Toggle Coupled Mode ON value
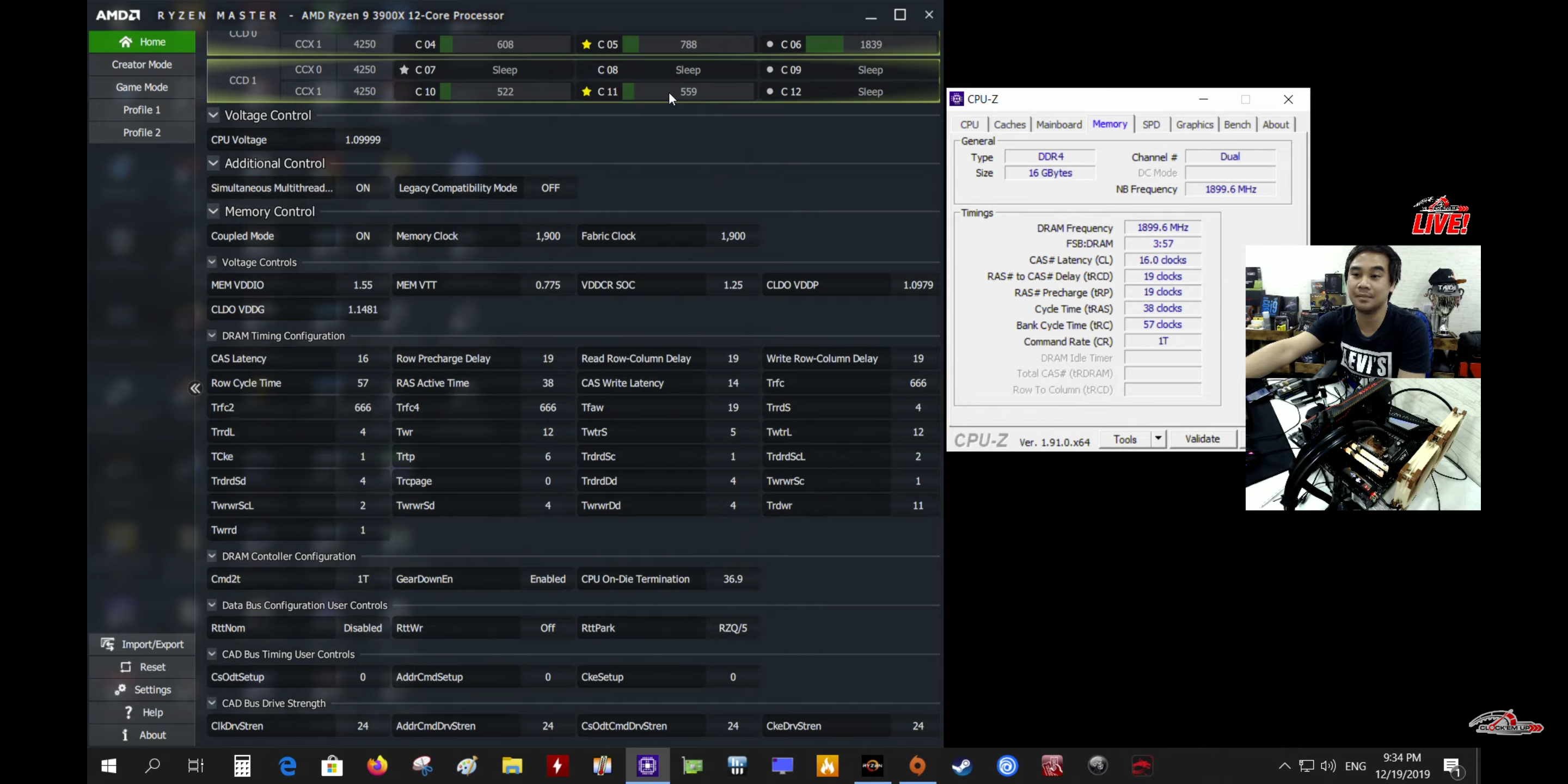The image size is (1568, 784). (362, 236)
